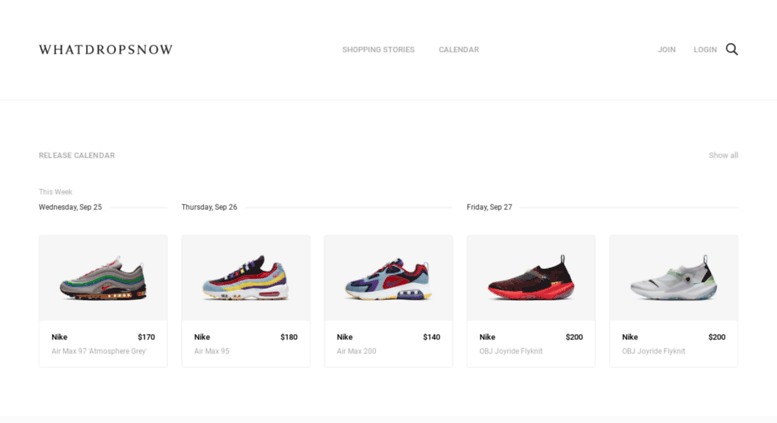Select the Air Max 95 product title
The height and width of the screenshot is (423, 777).
[x=212, y=351]
